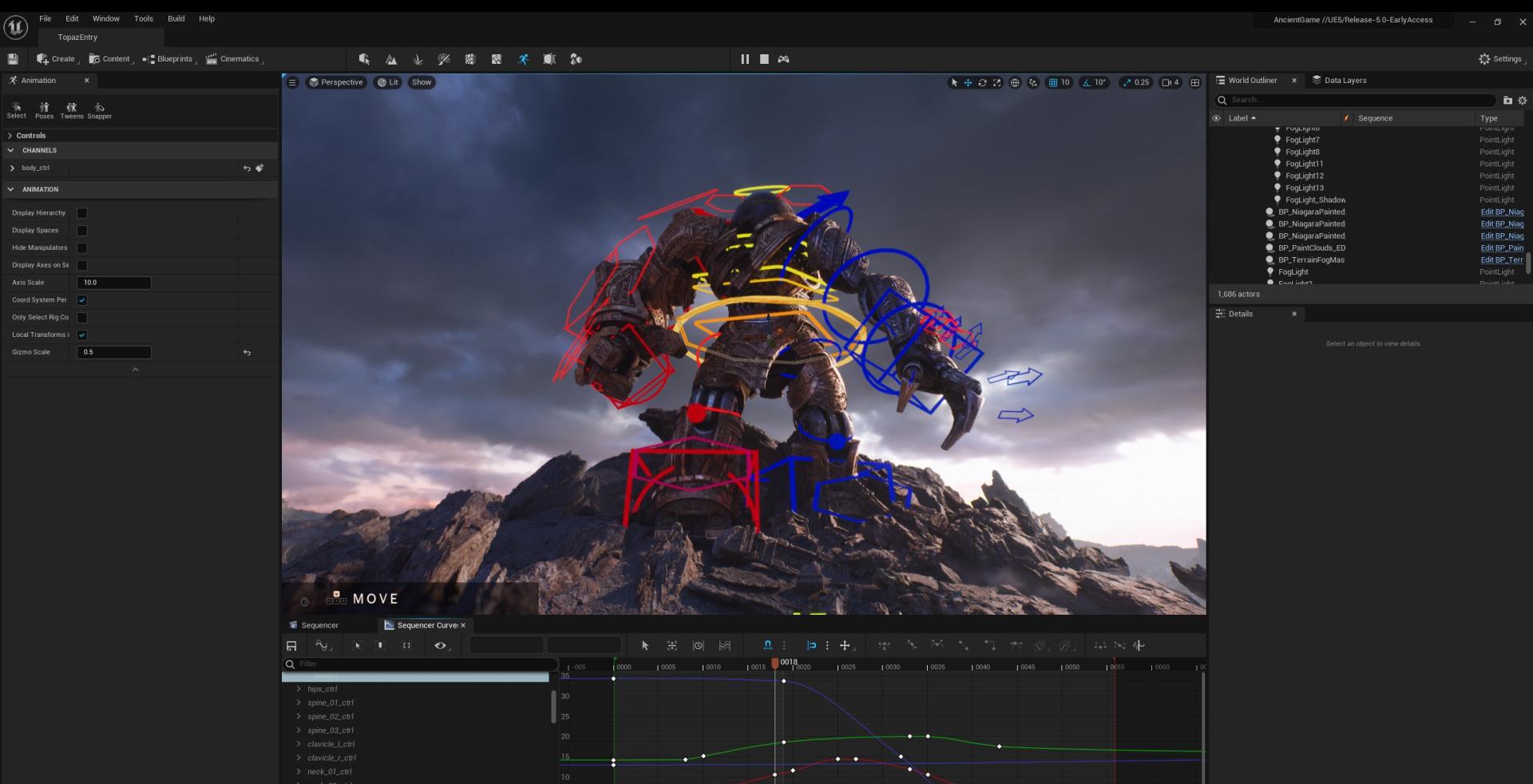The image size is (1533, 784).
Task: Click the Save level icon in main toolbar
Action: [13, 59]
